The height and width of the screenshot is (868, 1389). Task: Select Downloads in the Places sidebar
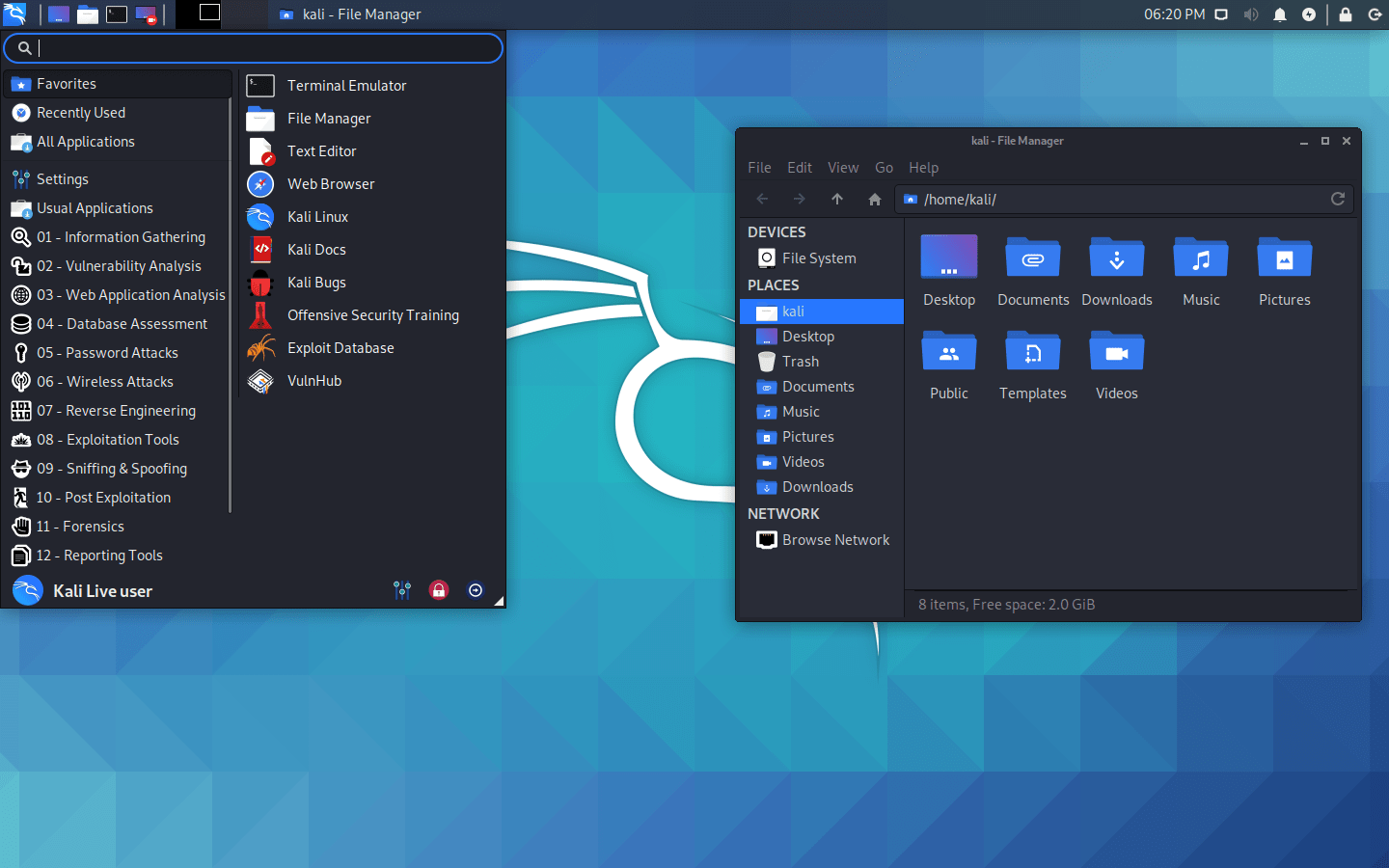click(x=822, y=487)
